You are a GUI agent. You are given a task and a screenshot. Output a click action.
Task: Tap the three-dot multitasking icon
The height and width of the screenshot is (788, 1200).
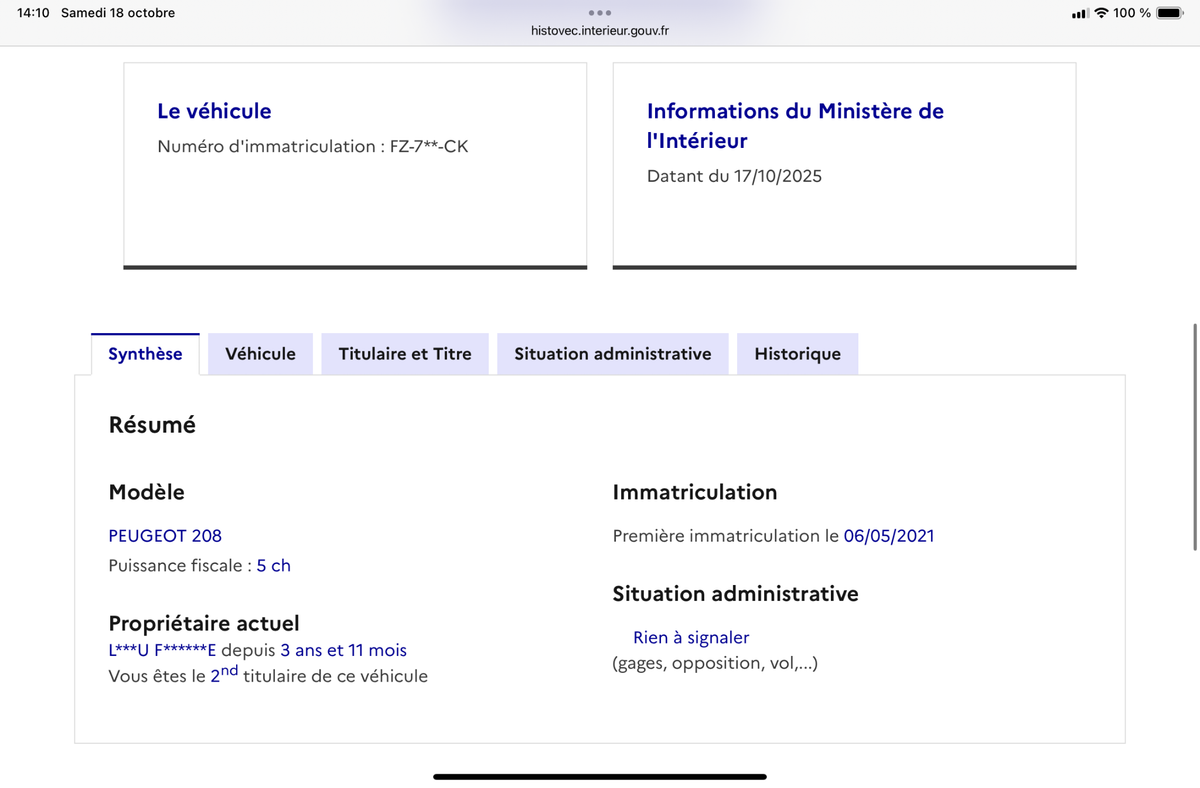pyautogui.click(x=599, y=13)
